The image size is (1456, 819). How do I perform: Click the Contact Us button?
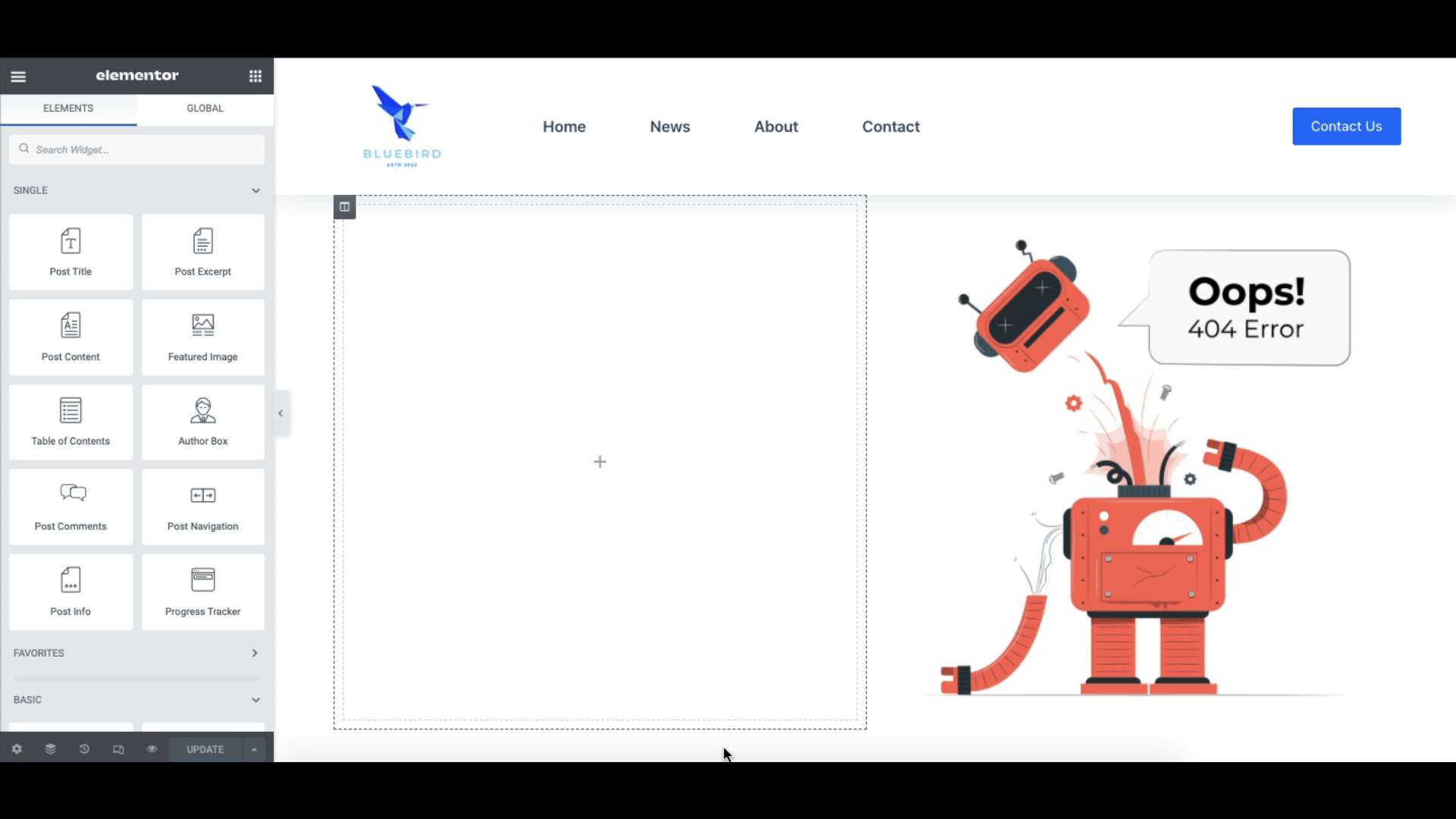[1346, 126]
